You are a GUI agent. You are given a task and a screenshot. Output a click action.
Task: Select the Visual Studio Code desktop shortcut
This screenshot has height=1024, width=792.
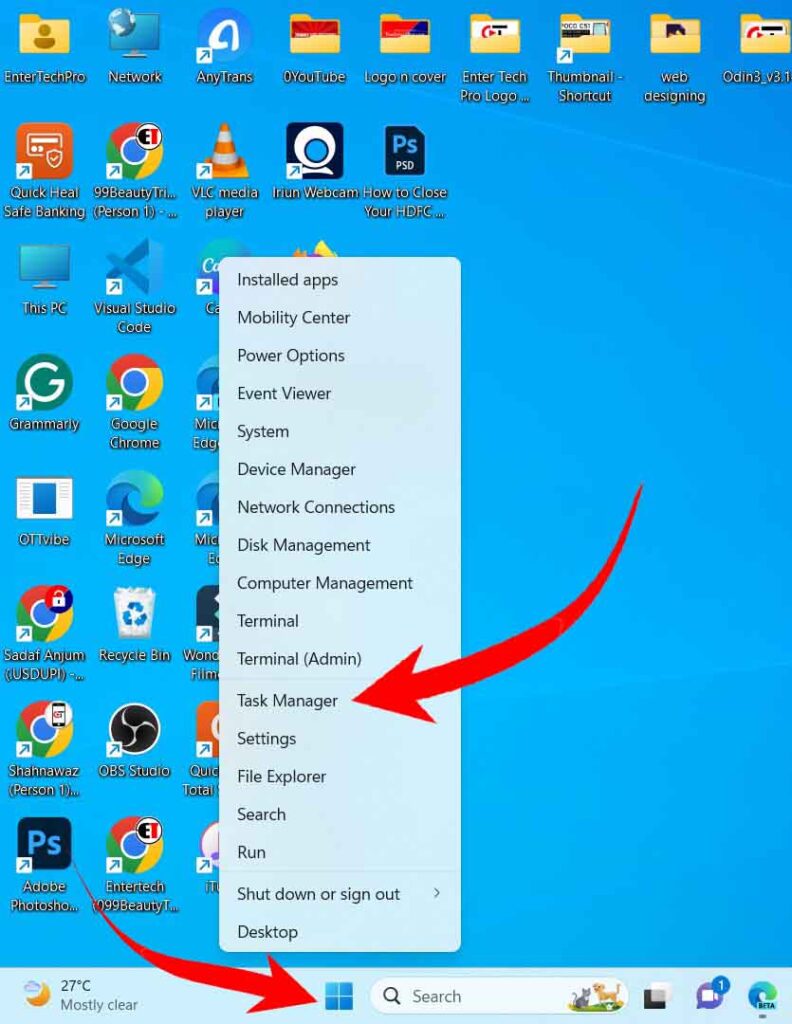(x=134, y=268)
